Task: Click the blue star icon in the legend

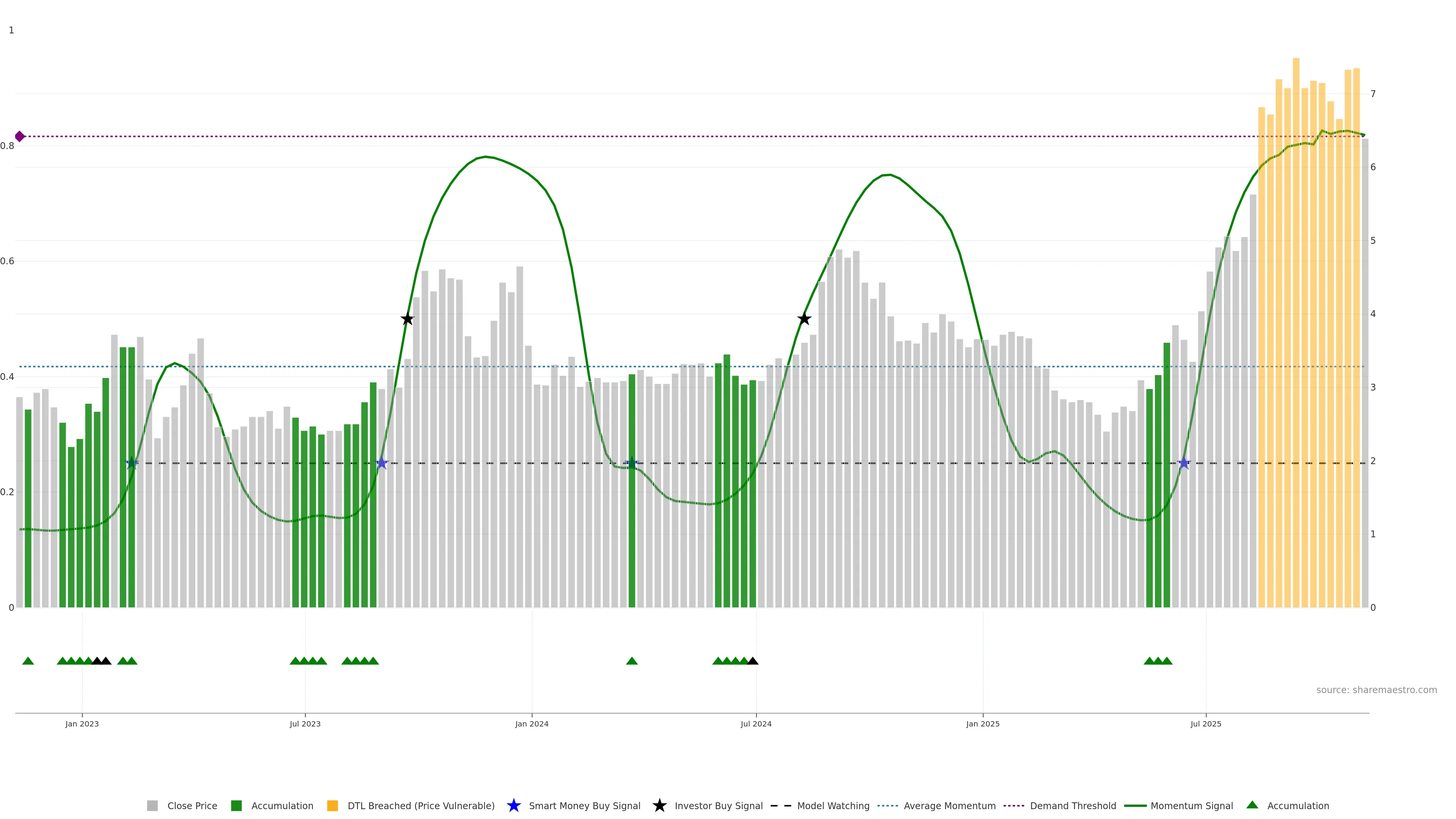Action: 513,805
